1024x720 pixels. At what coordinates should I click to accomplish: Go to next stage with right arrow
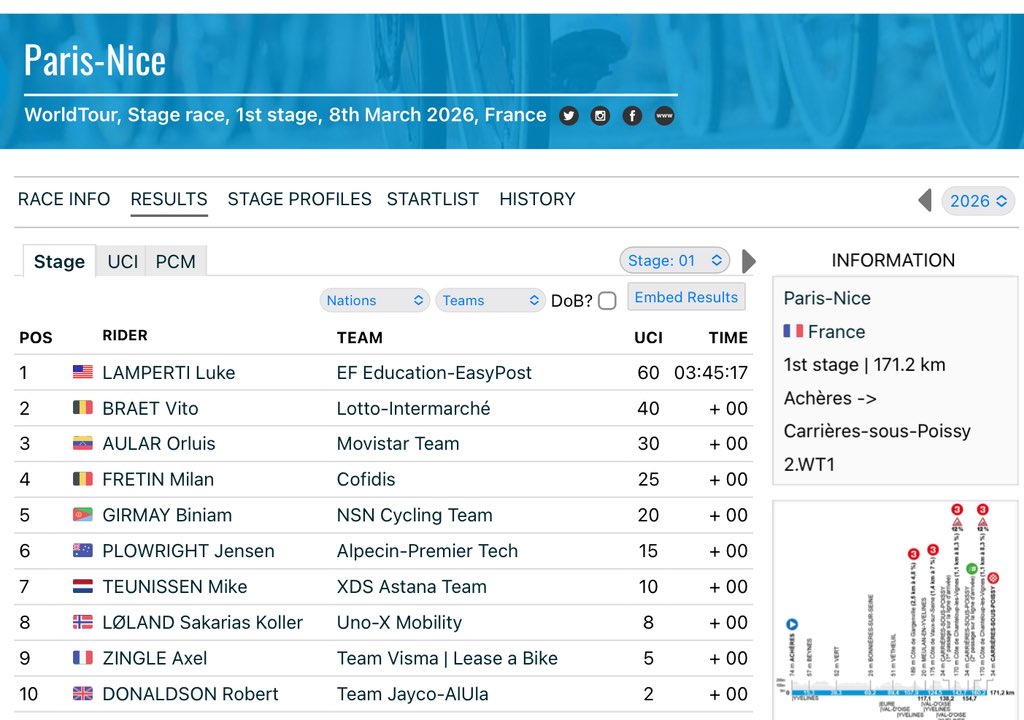click(x=749, y=261)
